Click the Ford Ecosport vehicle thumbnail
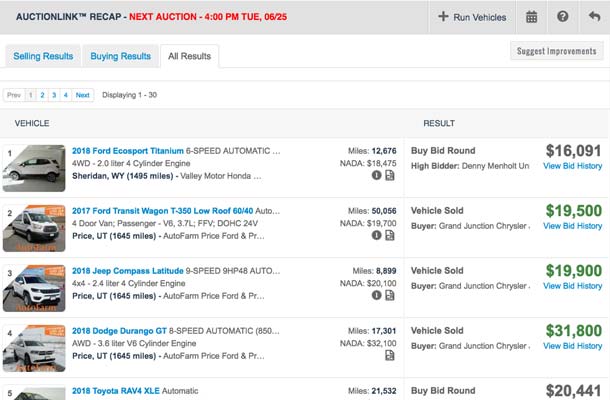This screenshot has width=610, height=400. click(x=34, y=168)
